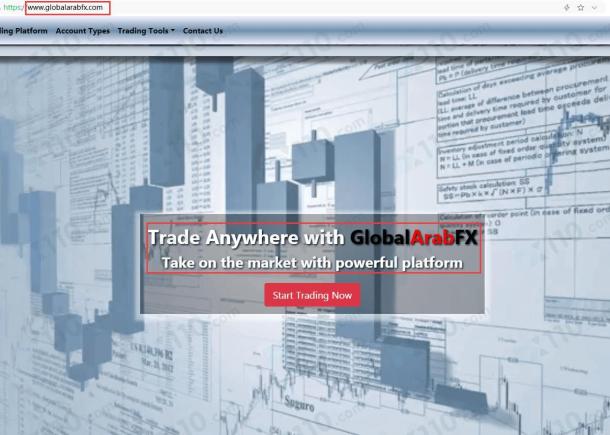Click 'Take on the market with powerful platform' text
This screenshot has width=610, height=435.
pos(312,263)
